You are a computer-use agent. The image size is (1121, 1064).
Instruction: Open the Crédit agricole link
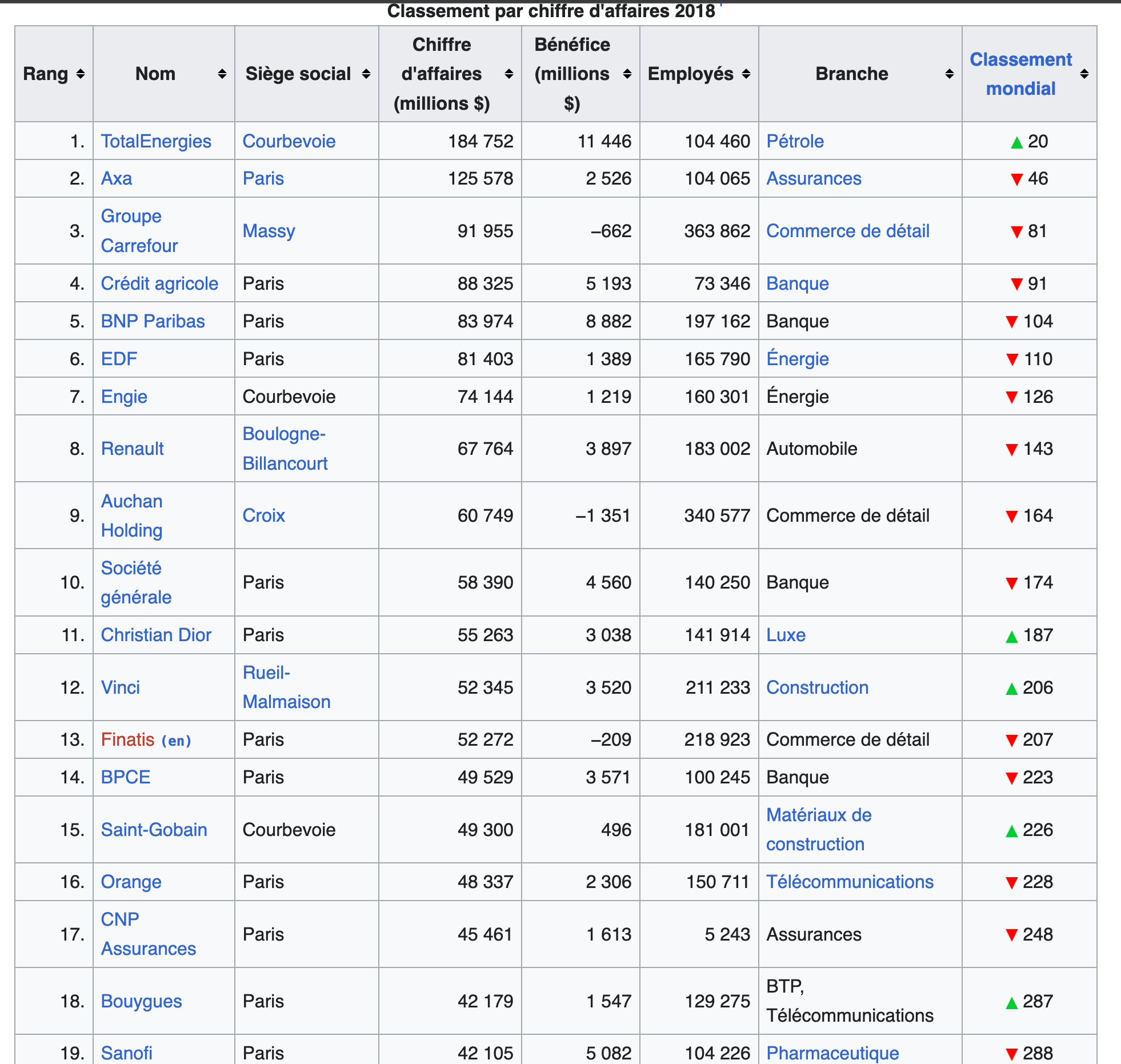tap(159, 283)
